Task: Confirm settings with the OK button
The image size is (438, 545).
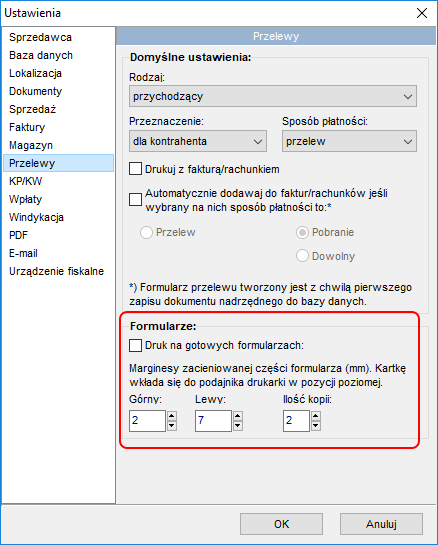Action: pyautogui.click(x=281, y=524)
